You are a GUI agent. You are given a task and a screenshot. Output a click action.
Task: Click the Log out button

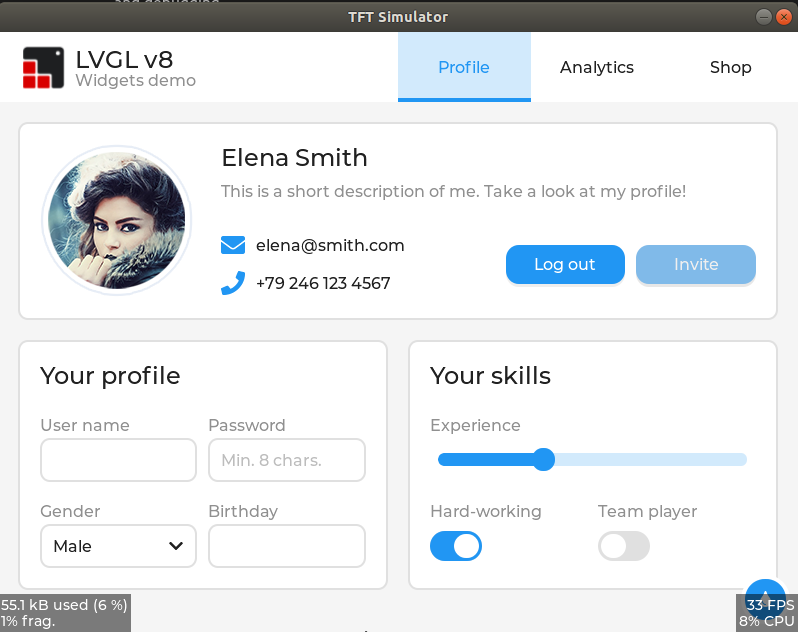(565, 265)
